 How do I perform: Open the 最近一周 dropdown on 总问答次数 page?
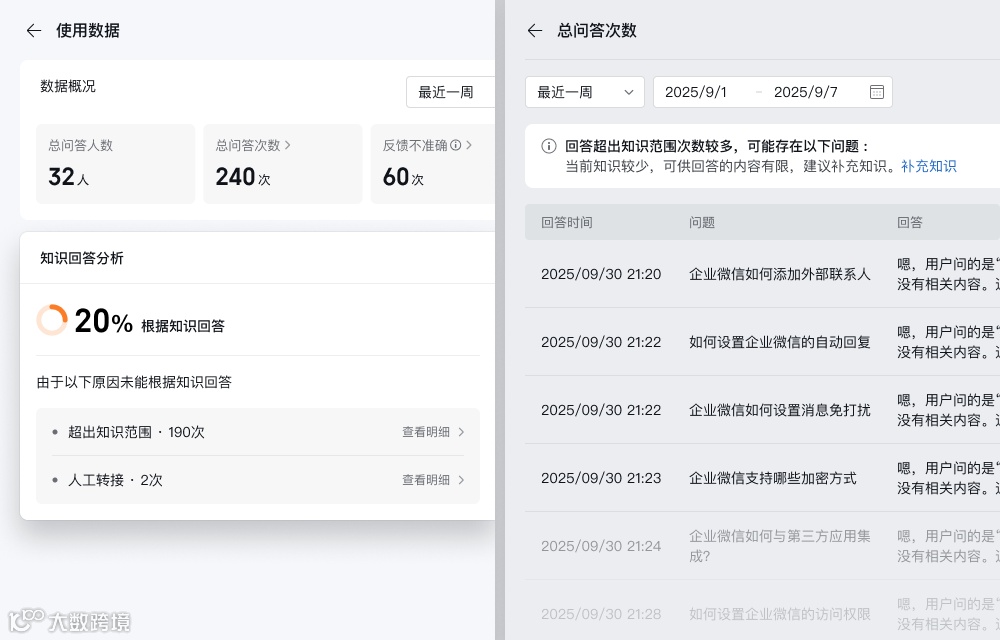585,92
